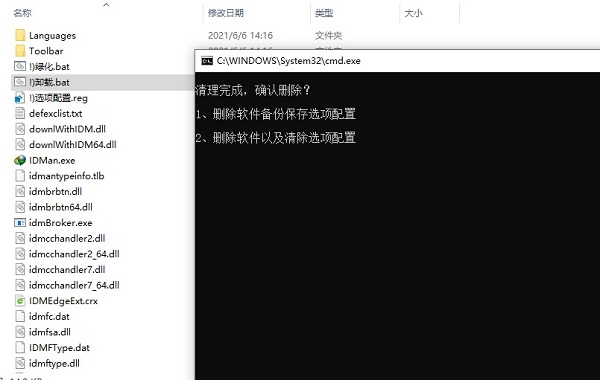Click the idmfc.dat file icon
This screenshot has width=600, height=380.
click(20, 316)
